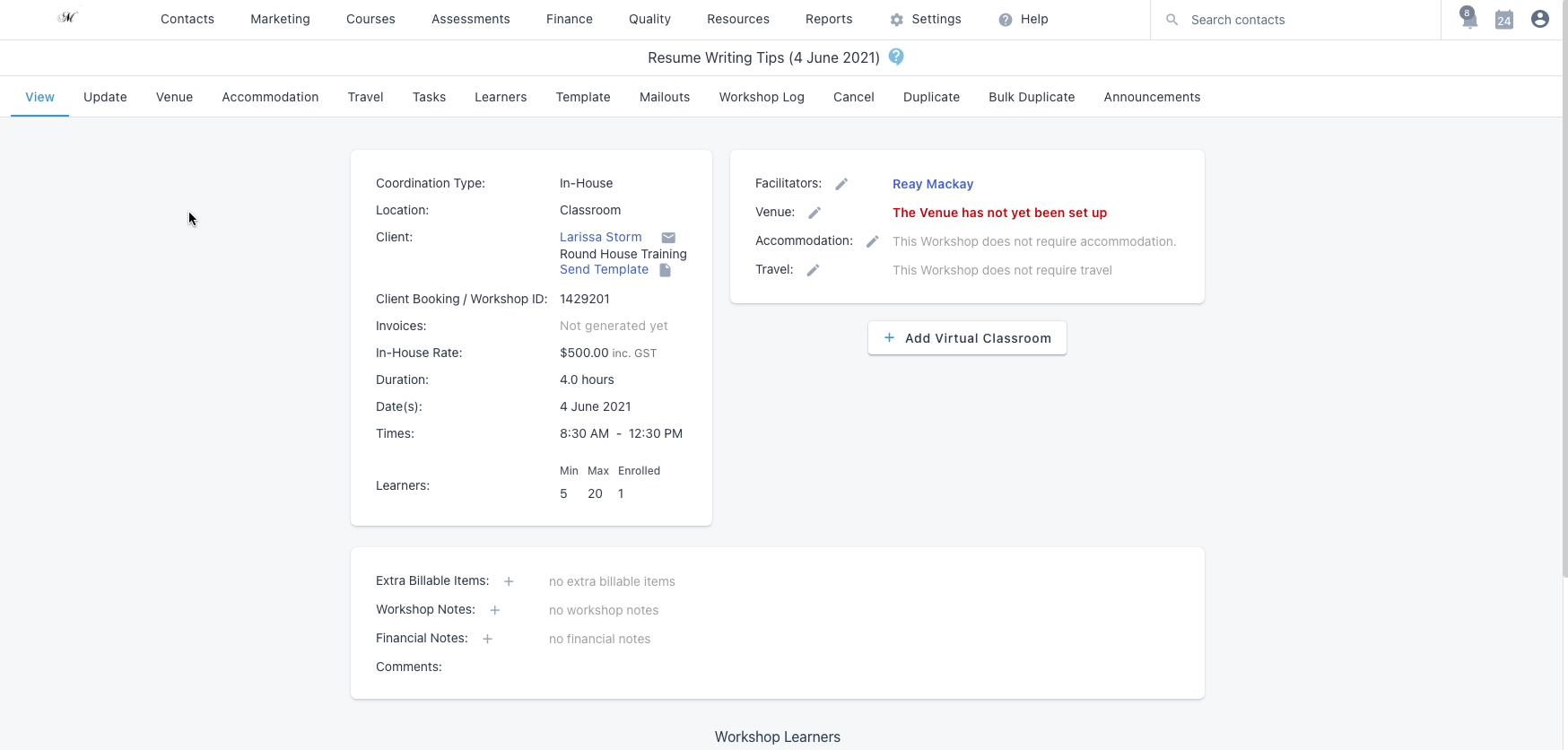Open the Bulk Duplicate tab
Screen dimensions: 1568x750
pyautogui.click(x=1032, y=97)
